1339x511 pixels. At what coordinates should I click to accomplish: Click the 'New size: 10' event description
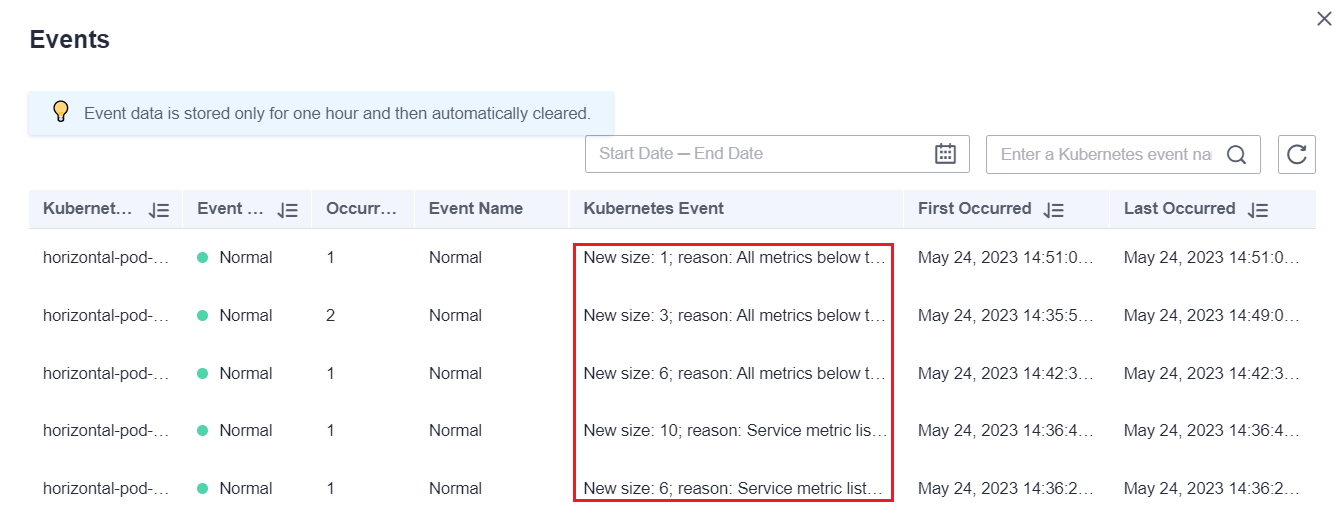[735, 431]
